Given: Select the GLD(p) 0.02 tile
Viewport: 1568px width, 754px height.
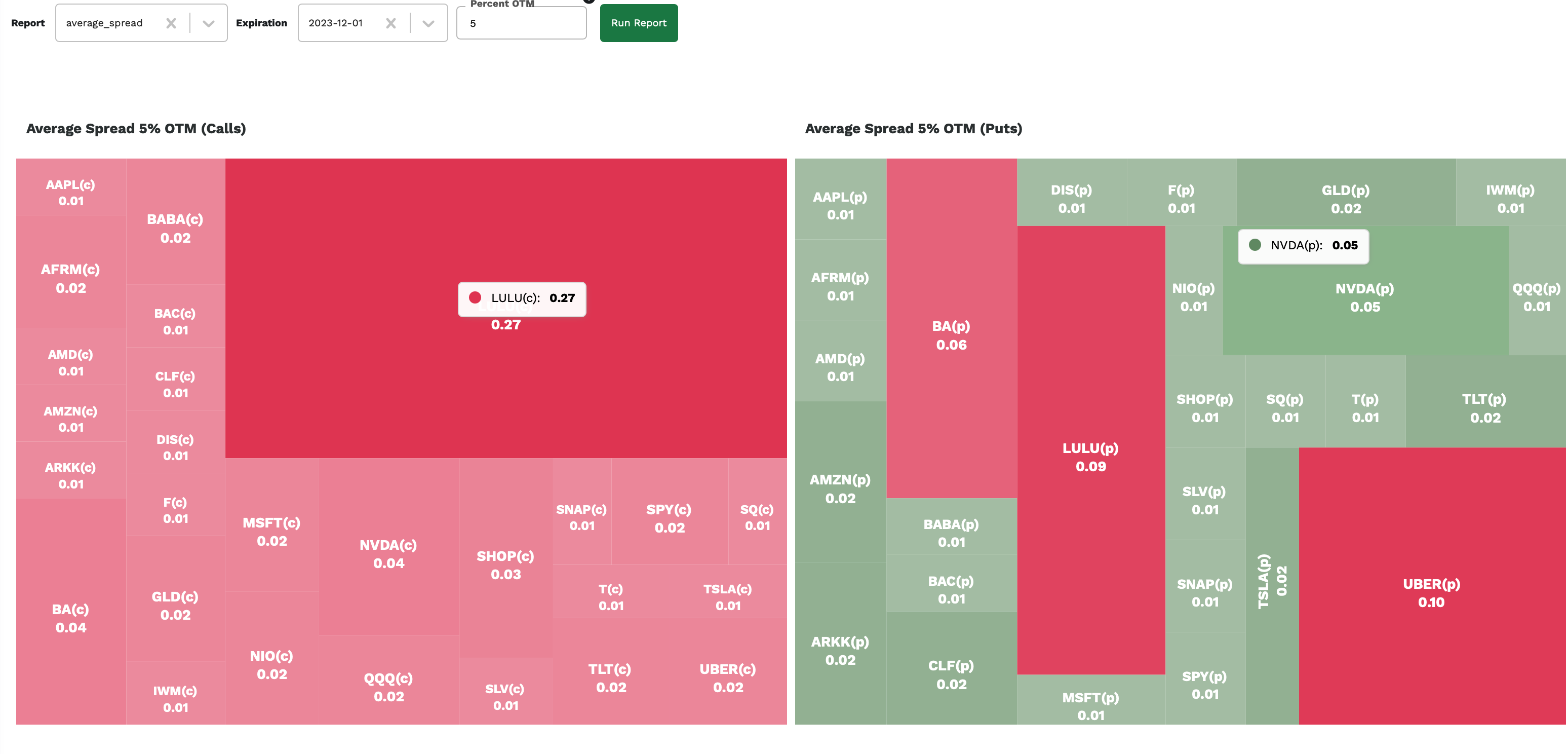Looking at the screenshot, I should [x=1345, y=198].
